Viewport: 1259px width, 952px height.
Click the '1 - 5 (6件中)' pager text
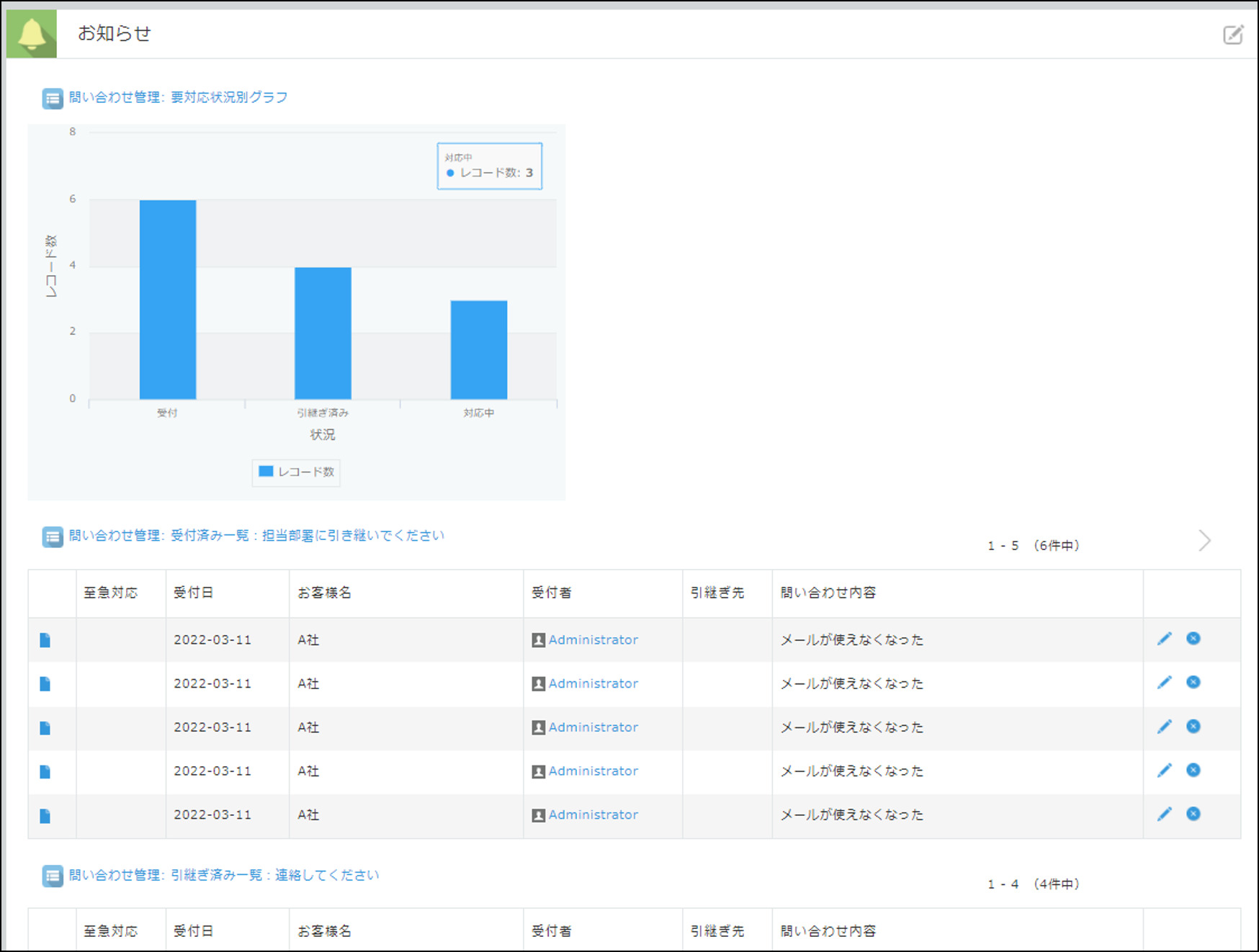click(1034, 546)
